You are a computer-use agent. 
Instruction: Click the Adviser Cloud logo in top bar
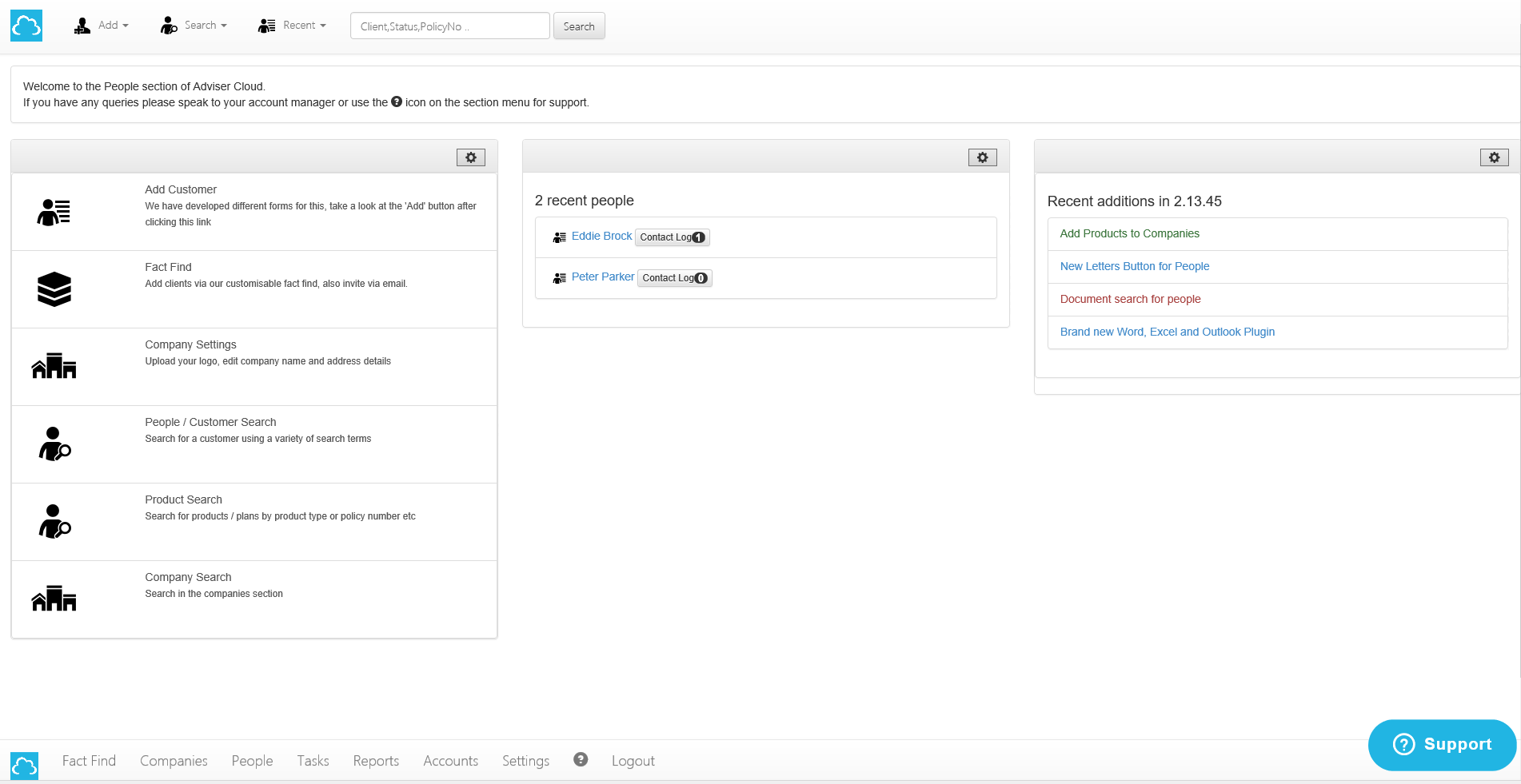26,26
